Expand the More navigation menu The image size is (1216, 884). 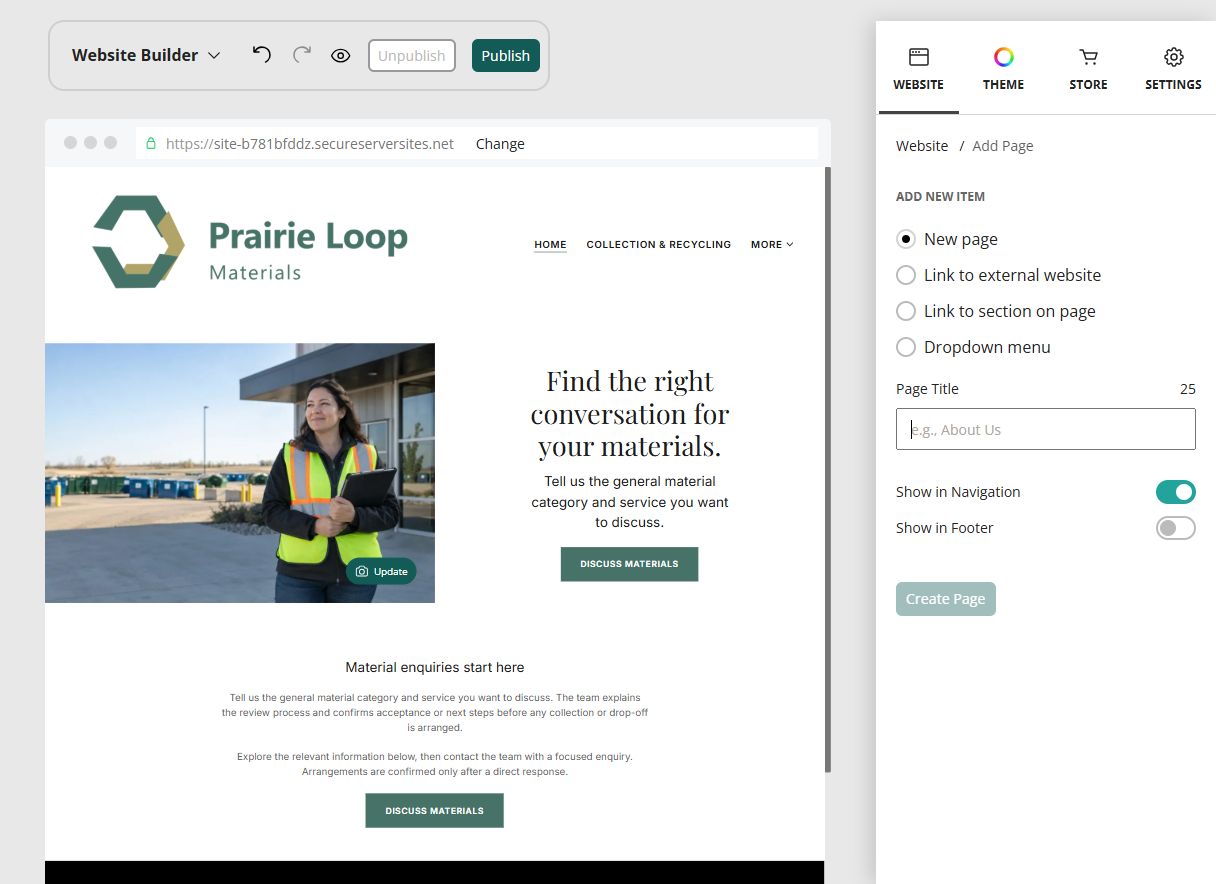tap(772, 244)
